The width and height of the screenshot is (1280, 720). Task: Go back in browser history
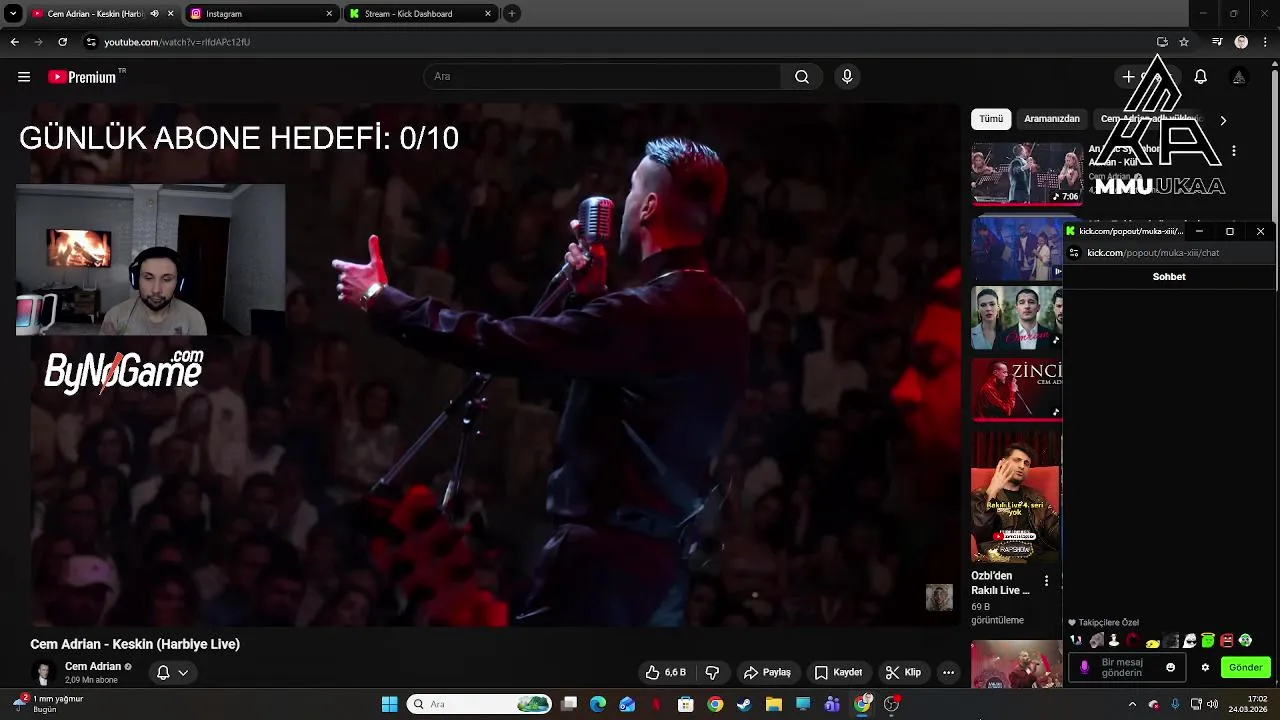click(x=14, y=42)
